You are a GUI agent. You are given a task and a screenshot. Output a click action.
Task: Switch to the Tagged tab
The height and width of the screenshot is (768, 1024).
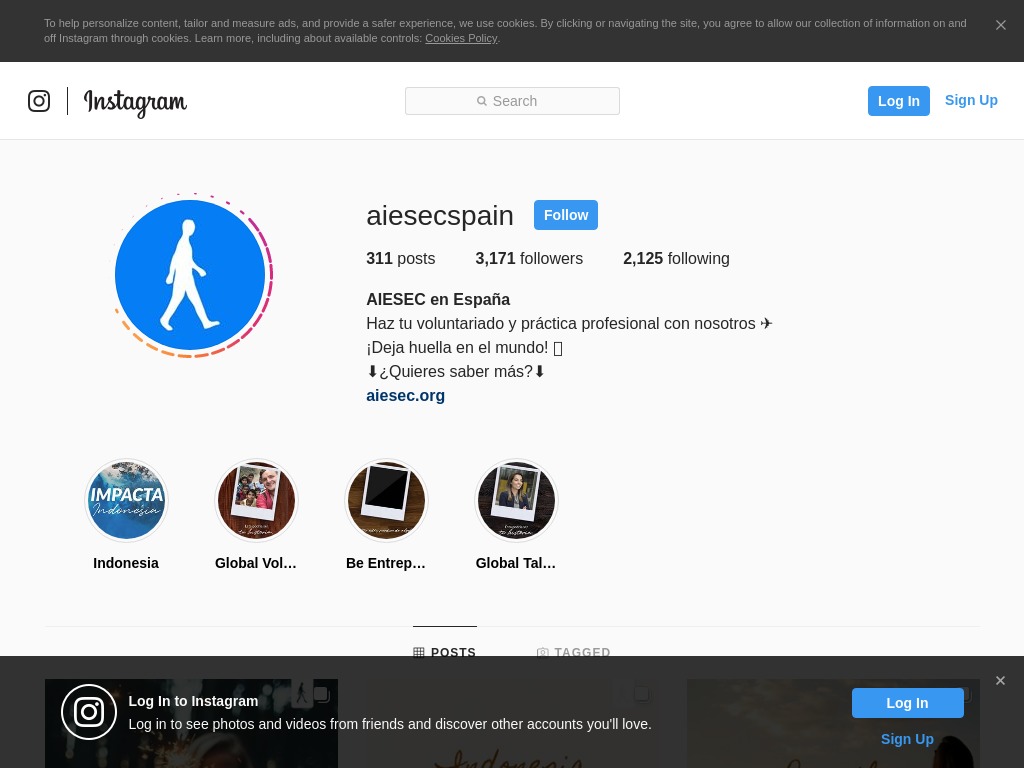point(574,652)
